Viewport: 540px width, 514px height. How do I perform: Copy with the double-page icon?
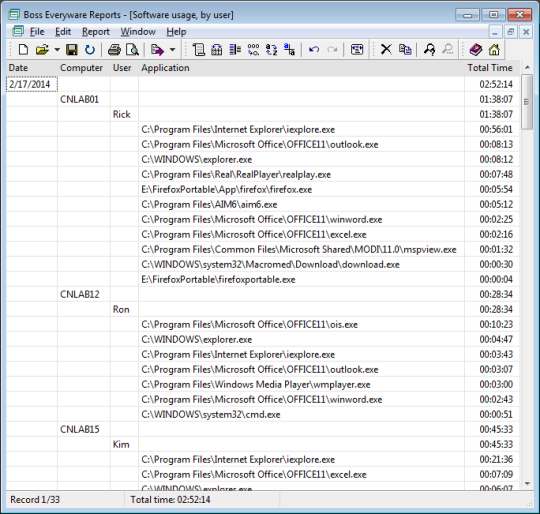coord(405,50)
